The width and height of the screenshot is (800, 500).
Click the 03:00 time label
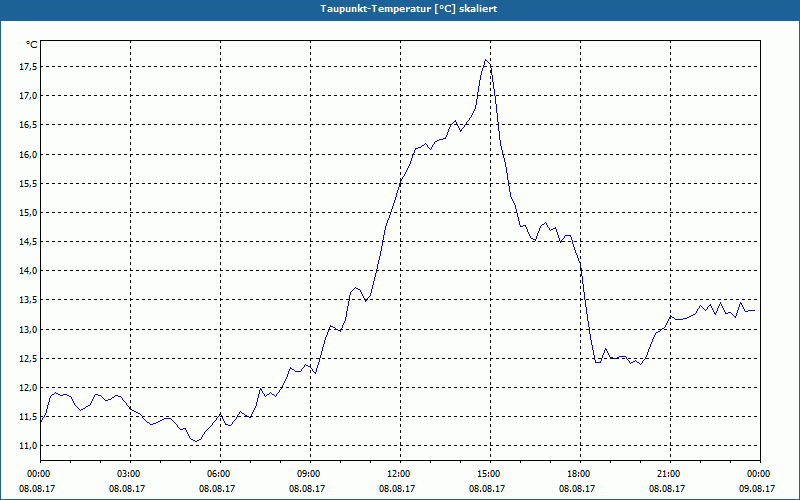pyautogui.click(x=131, y=474)
